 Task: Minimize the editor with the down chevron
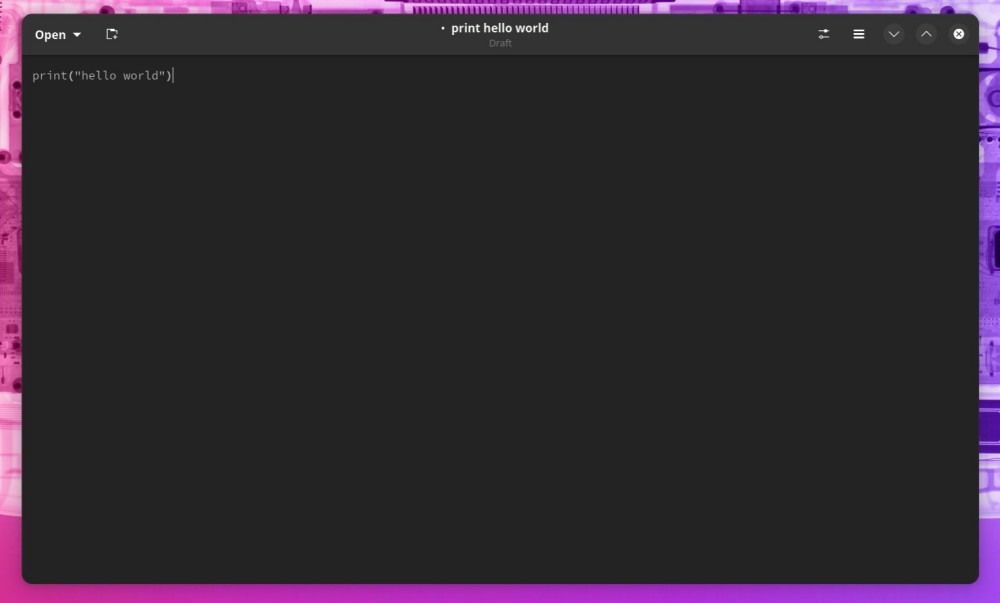pyautogui.click(x=893, y=33)
